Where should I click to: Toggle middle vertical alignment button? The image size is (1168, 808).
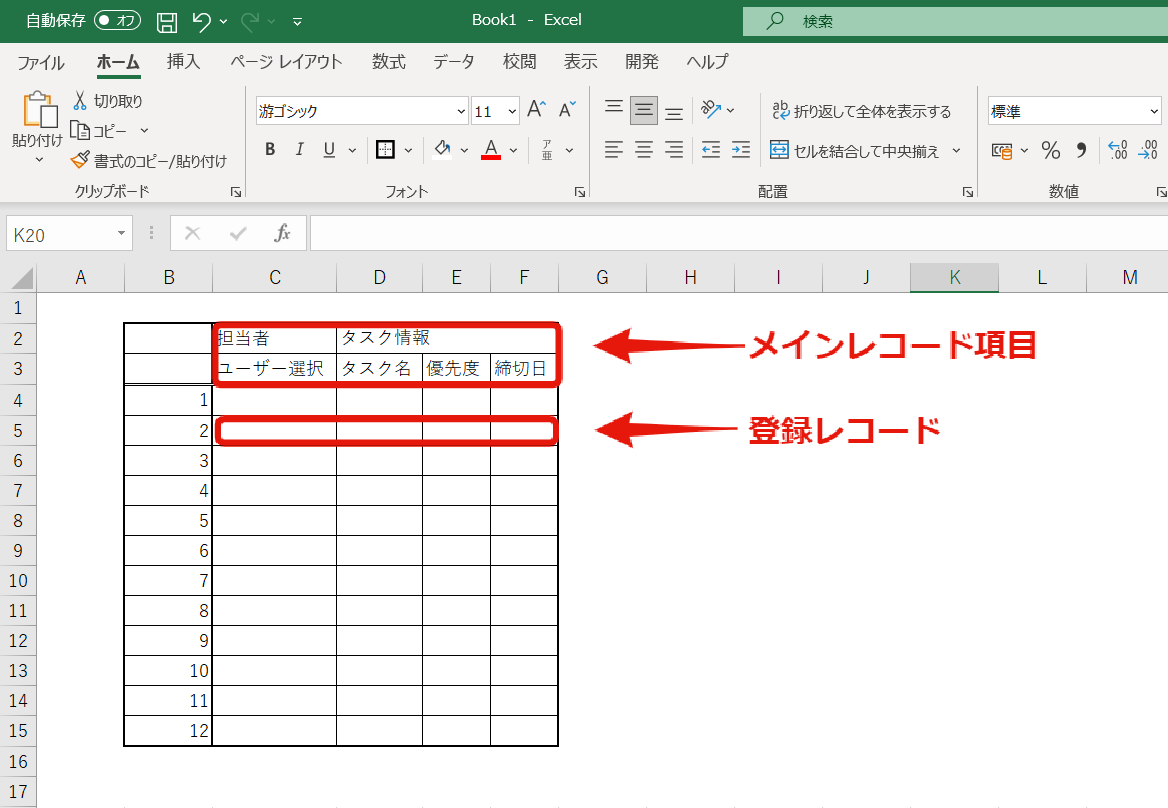click(644, 110)
